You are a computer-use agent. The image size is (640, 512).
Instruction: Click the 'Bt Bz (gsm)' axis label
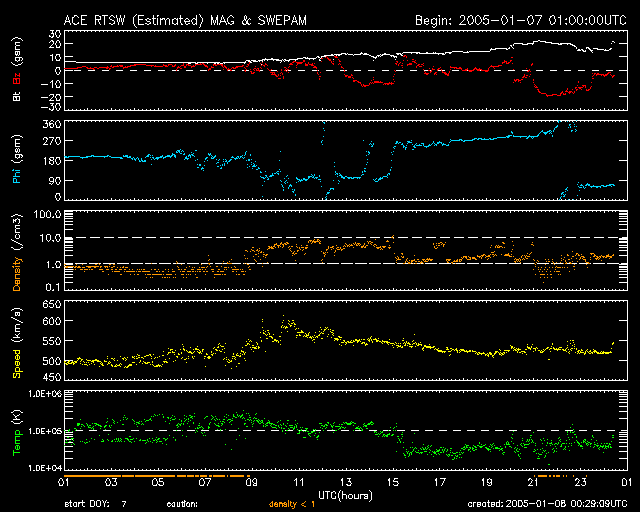[x=17, y=70]
